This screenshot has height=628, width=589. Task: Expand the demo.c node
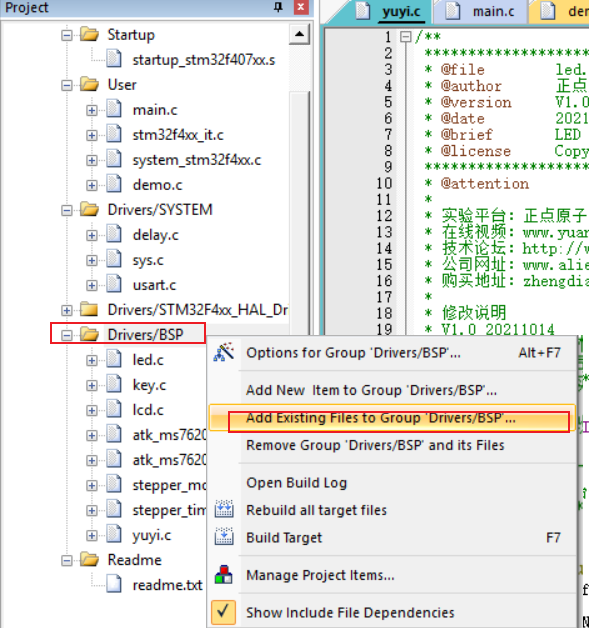(92, 185)
